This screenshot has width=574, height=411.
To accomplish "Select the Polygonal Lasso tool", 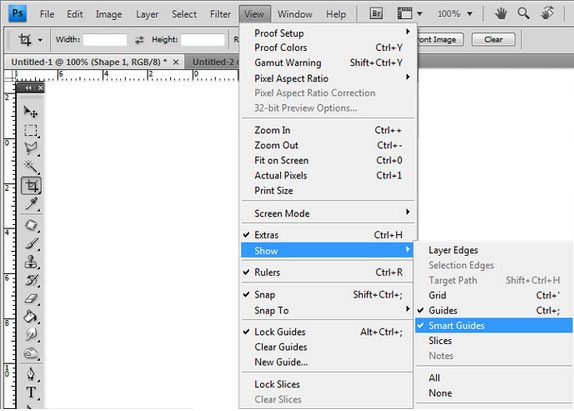I will pos(31,148).
